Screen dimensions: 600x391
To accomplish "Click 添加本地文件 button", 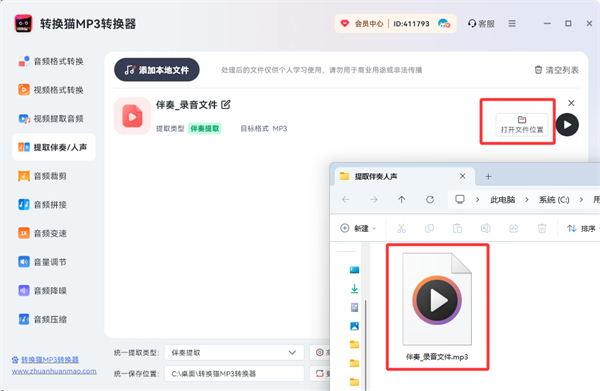I will [x=157, y=70].
